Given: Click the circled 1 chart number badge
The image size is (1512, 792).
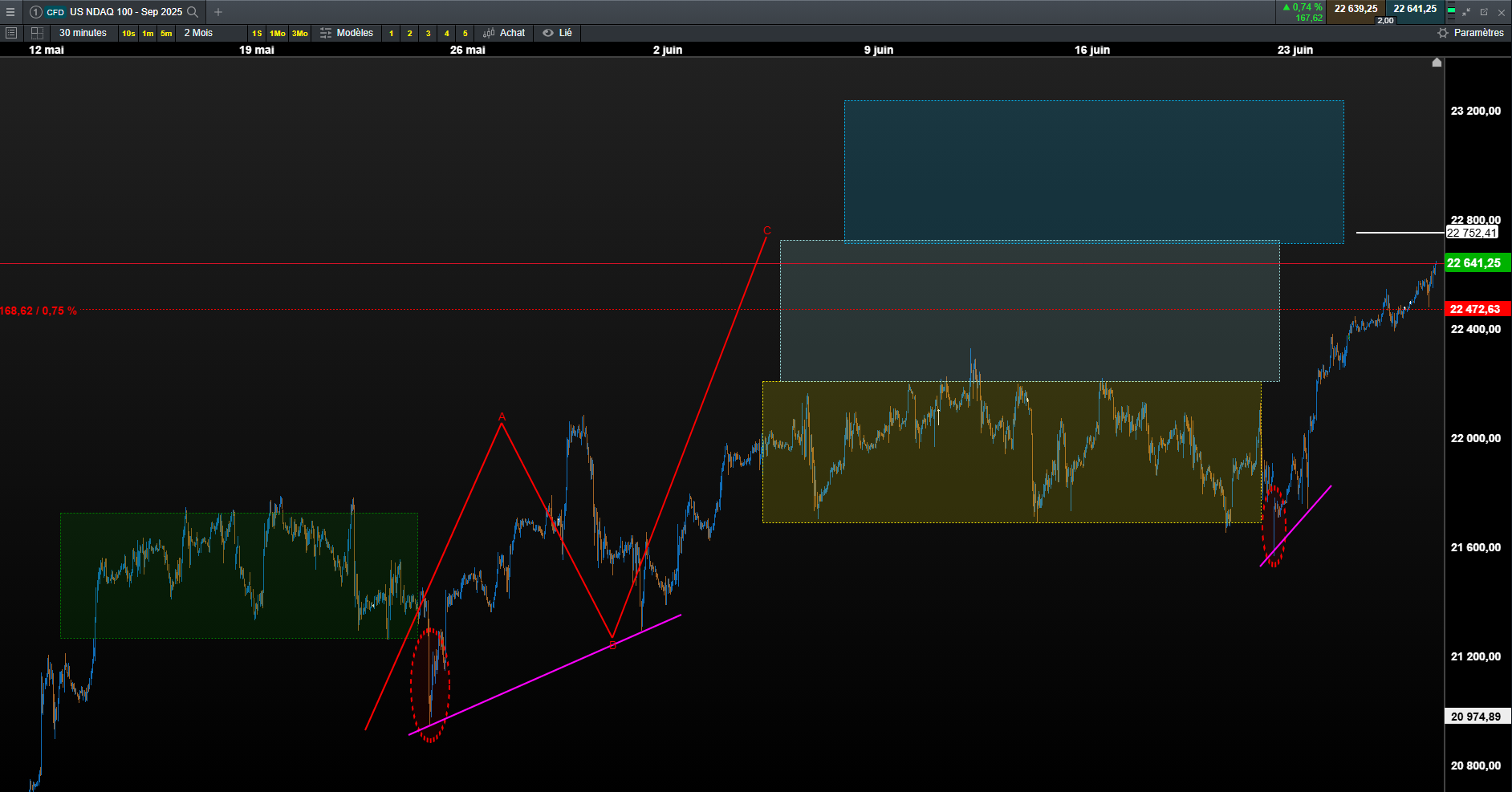Looking at the screenshot, I should [35, 12].
